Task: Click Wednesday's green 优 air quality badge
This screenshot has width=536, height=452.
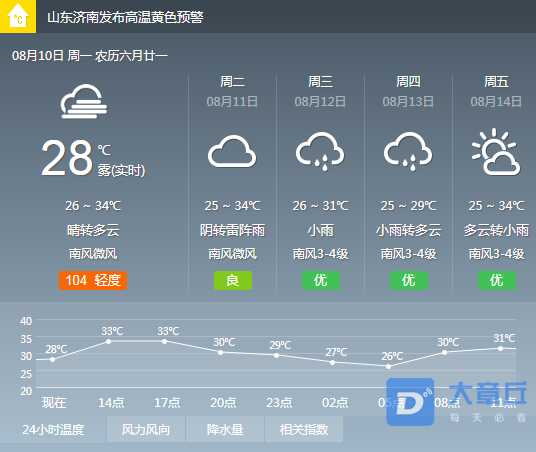Action: 321,280
